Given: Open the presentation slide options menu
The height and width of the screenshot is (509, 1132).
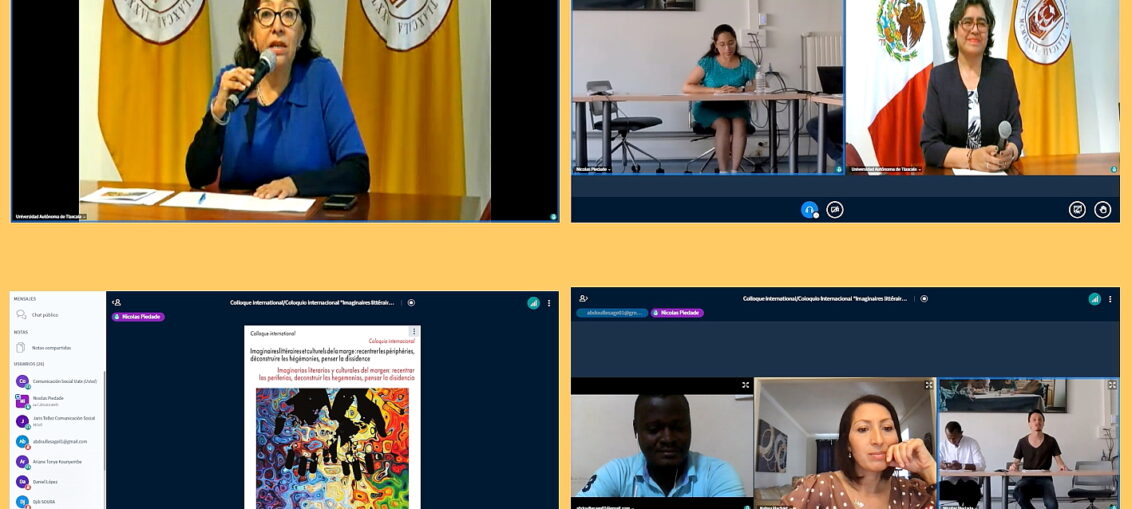Looking at the screenshot, I should tap(413, 331).
